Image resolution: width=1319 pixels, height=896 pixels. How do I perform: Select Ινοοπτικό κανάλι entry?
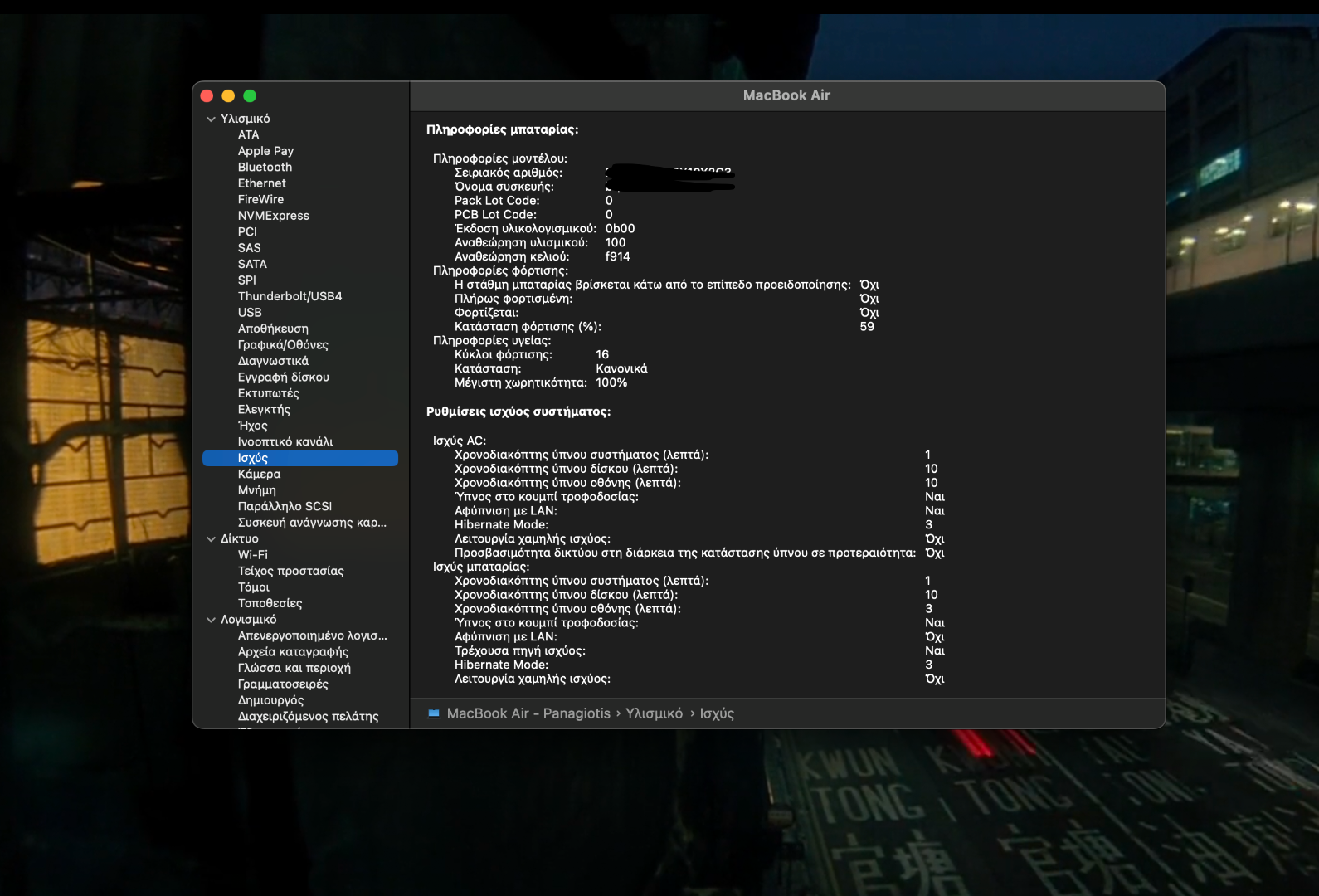(285, 442)
